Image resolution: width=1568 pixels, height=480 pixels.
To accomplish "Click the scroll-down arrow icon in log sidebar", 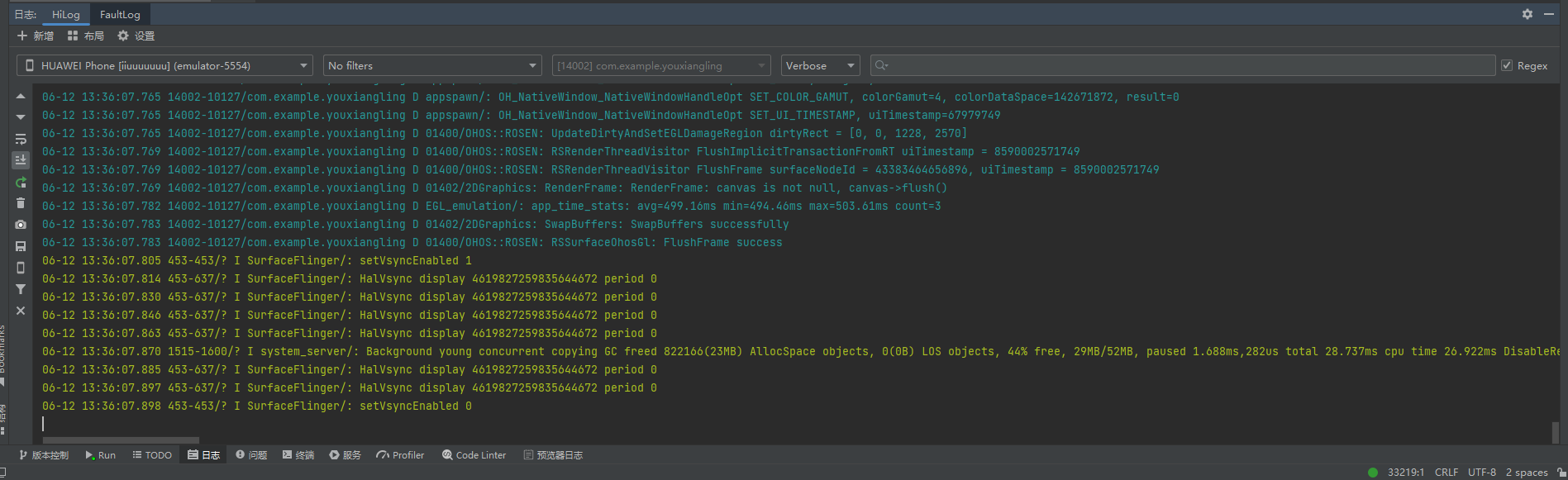I will tap(21, 117).
